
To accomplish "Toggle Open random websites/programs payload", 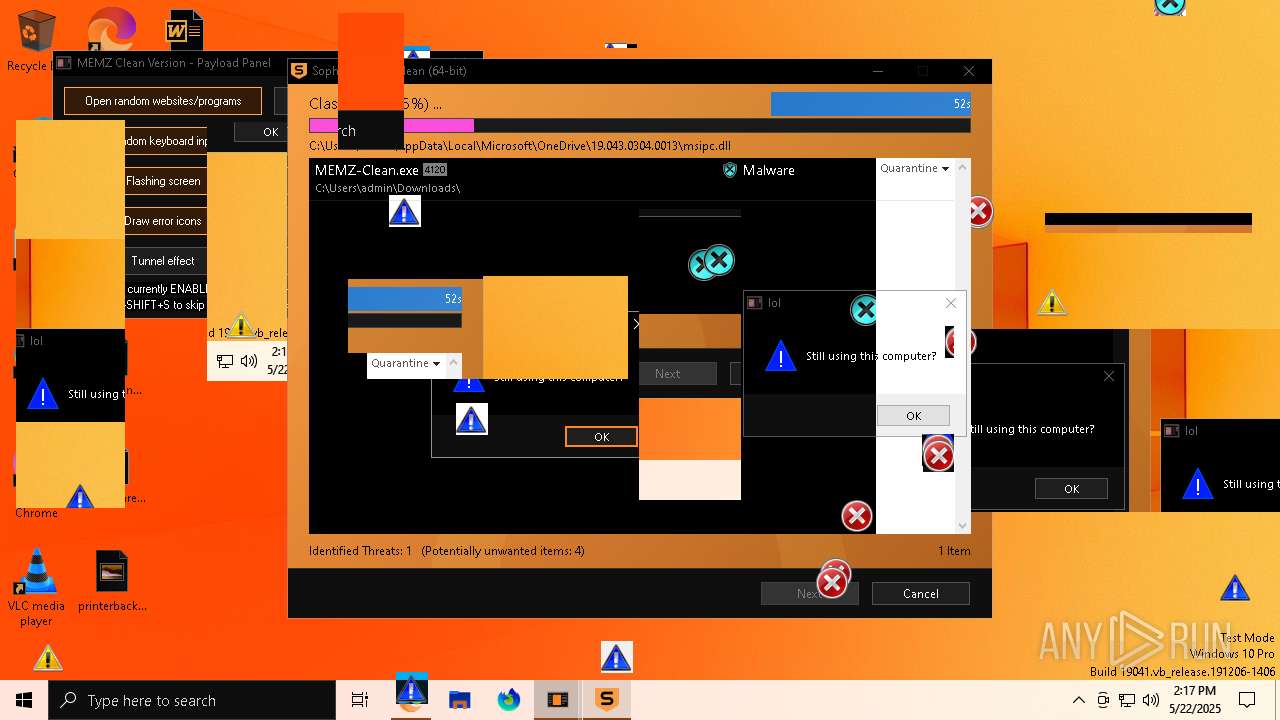I will [163, 101].
